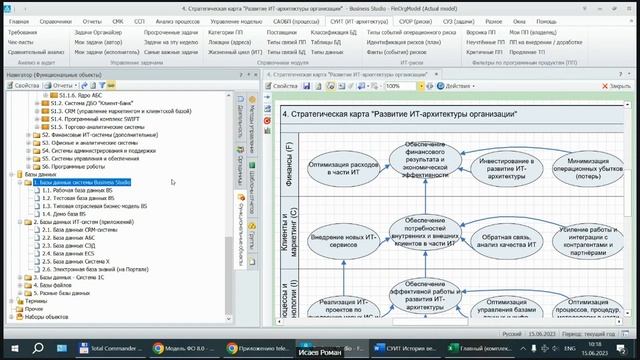Open the Справочники ribbon tab
640x360 pixels.
point(56,22)
